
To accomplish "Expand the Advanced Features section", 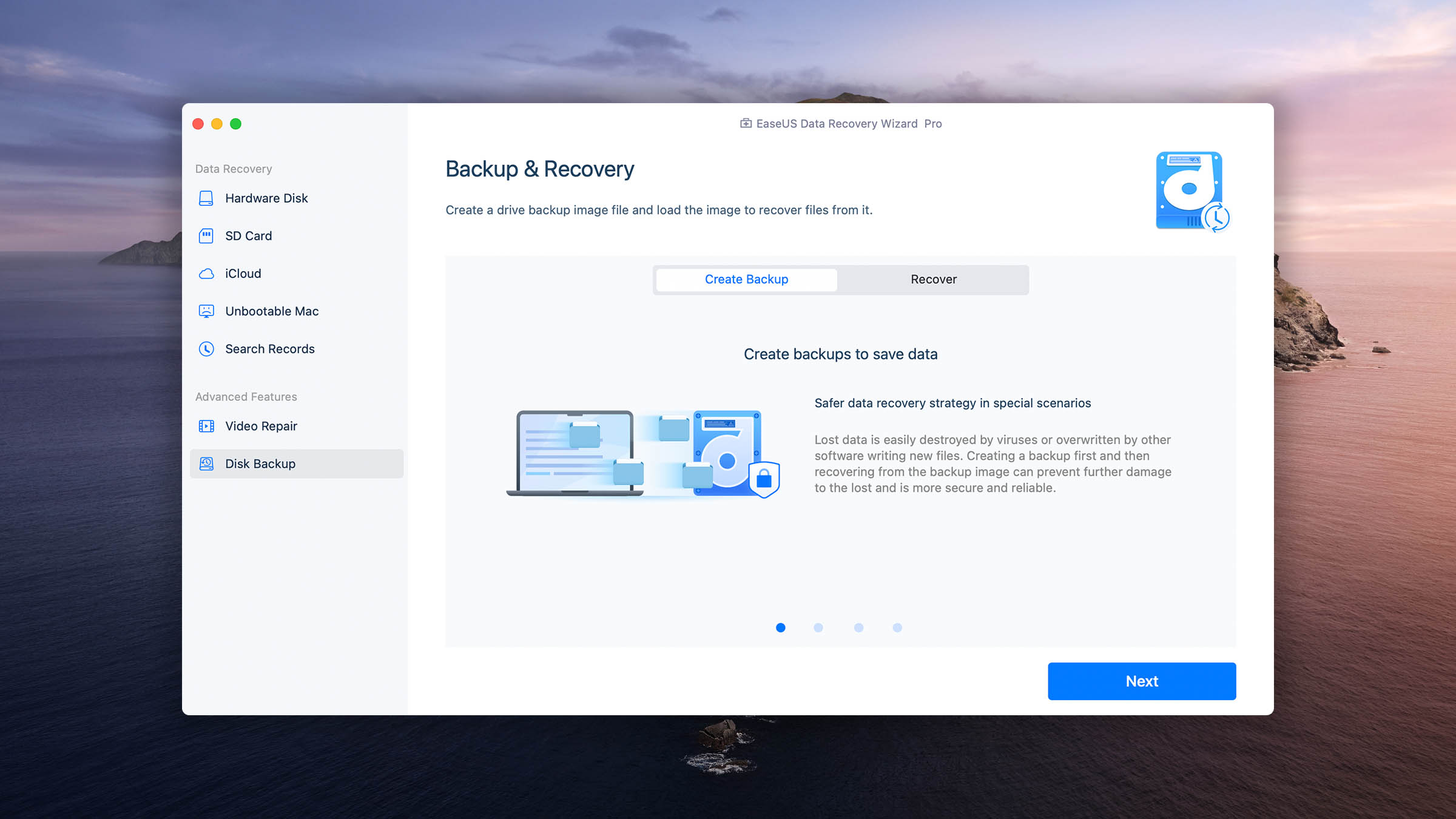I will pos(245,396).
